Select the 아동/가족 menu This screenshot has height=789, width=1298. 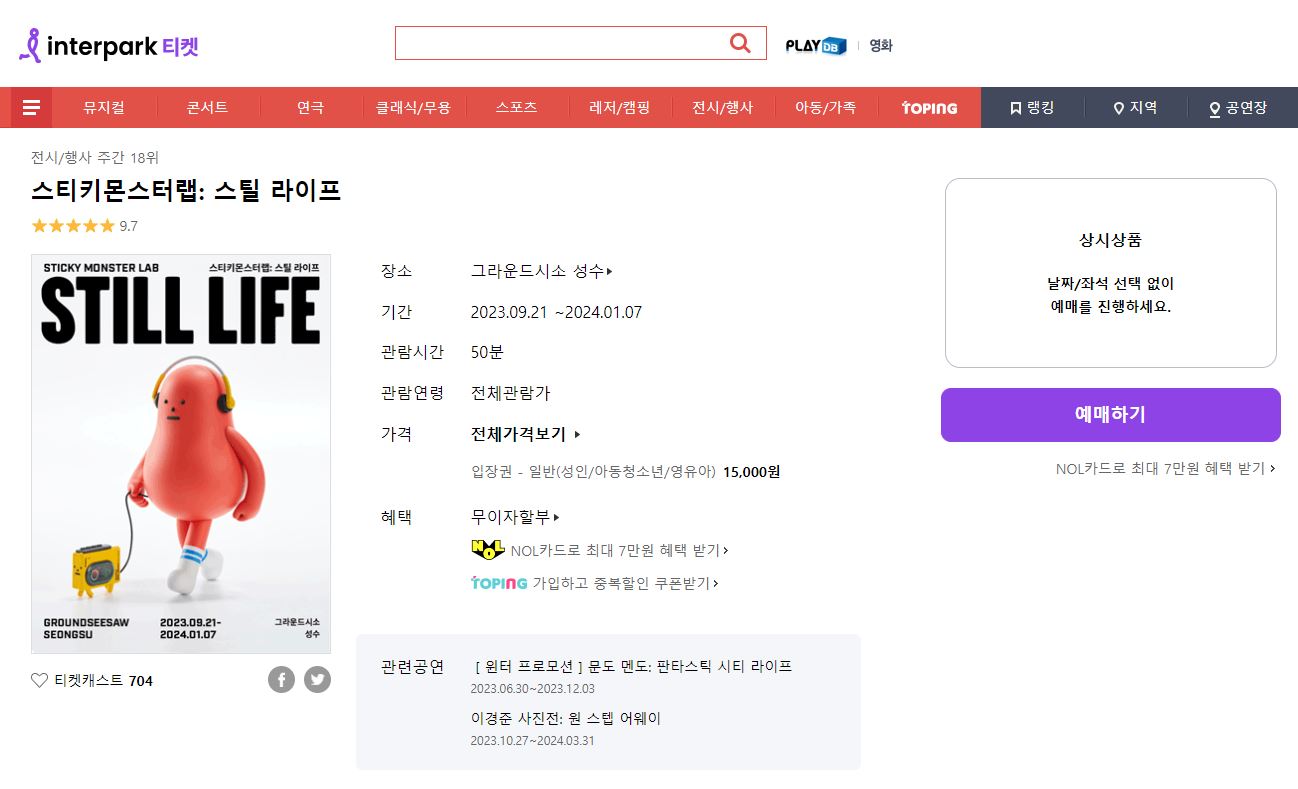[825, 108]
